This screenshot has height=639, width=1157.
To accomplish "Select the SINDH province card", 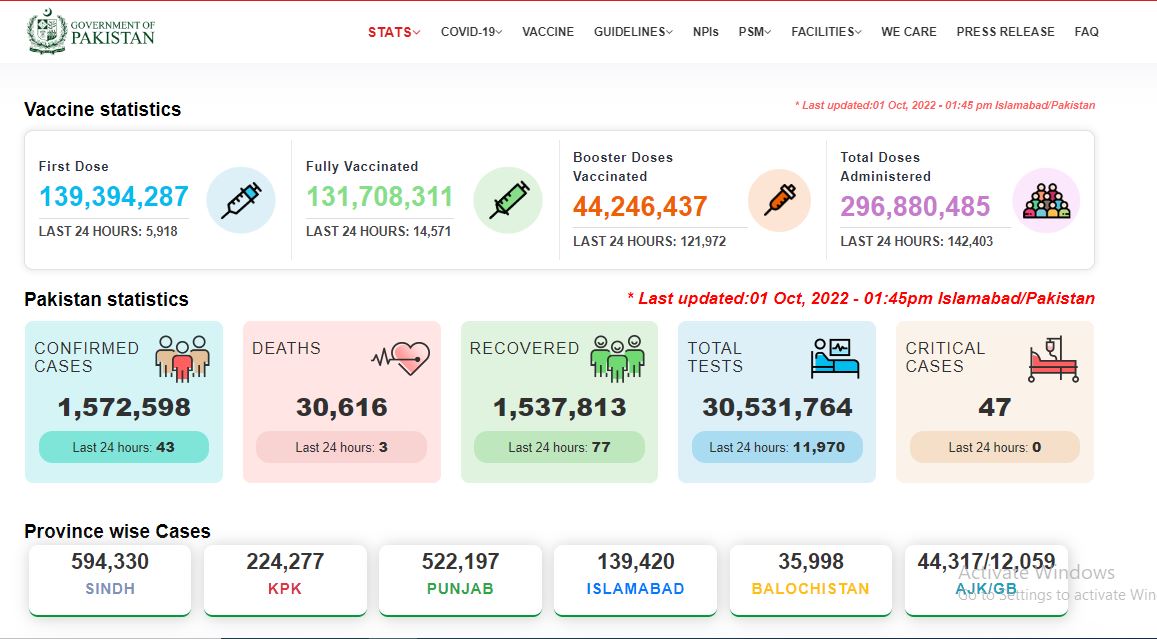I will click(x=110, y=580).
